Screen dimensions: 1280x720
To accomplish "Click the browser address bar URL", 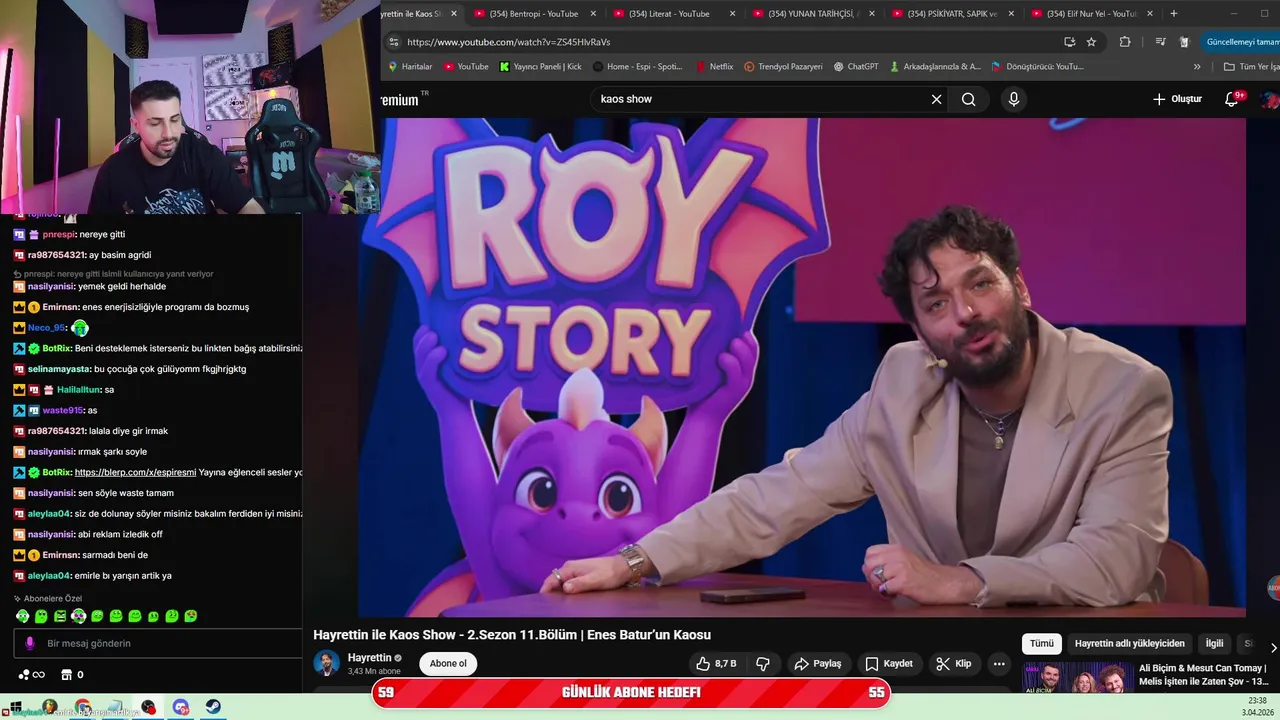I will click(x=508, y=42).
